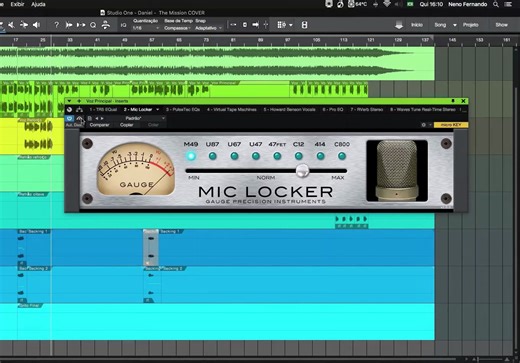This screenshot has height=363, width=520.
Task: Click the plus icon in Voz Principal inserts bar
Action: pos(79,101)
